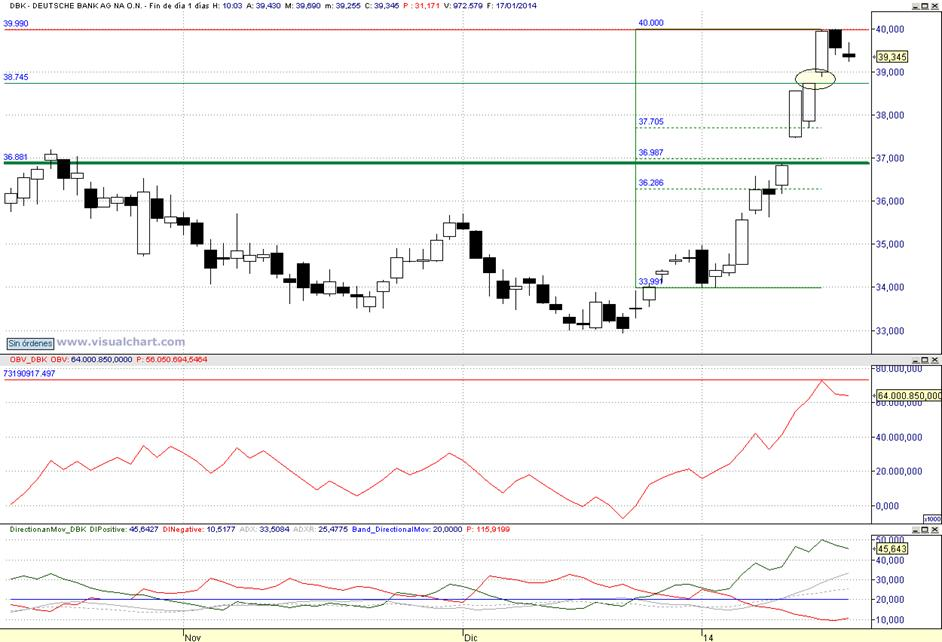Click the blue '40.000' target label above the rectangle

click(x=651, y=23)
